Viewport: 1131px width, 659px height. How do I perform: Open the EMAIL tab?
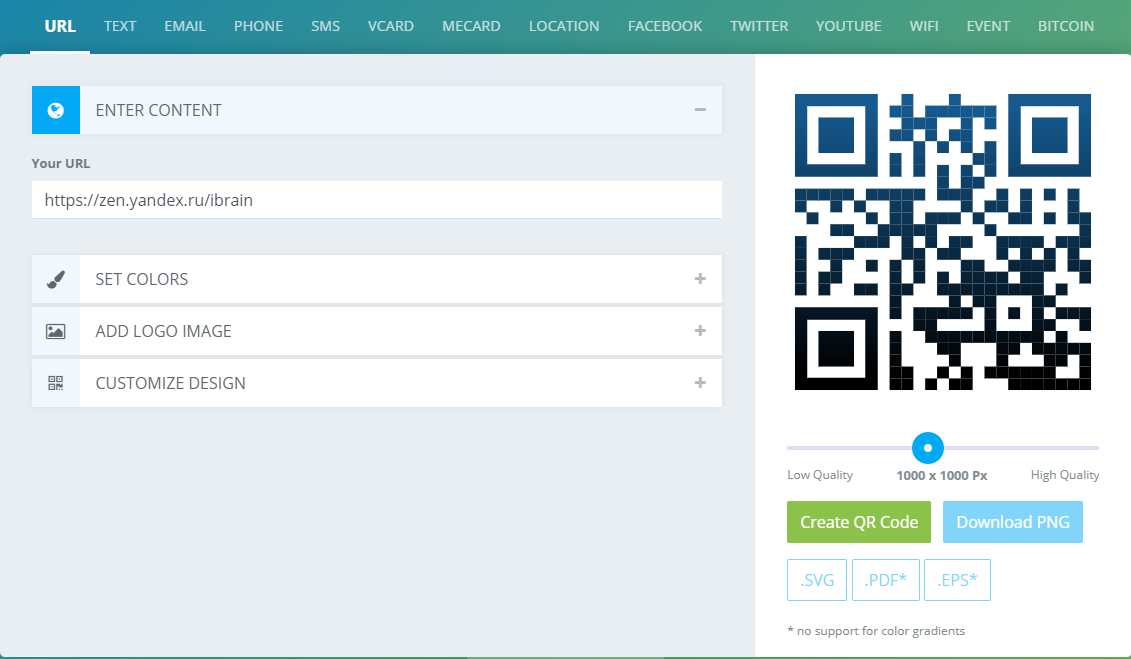185,26
